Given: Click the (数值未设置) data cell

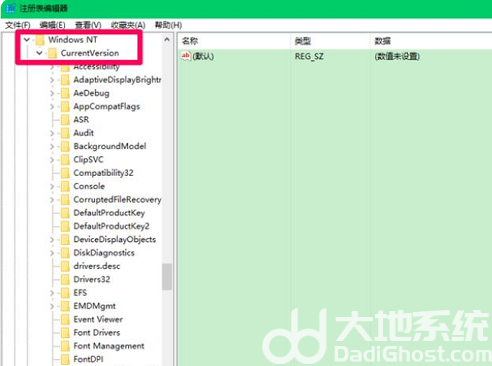Looking at the screenshot, I should click(x=397, y=56).
